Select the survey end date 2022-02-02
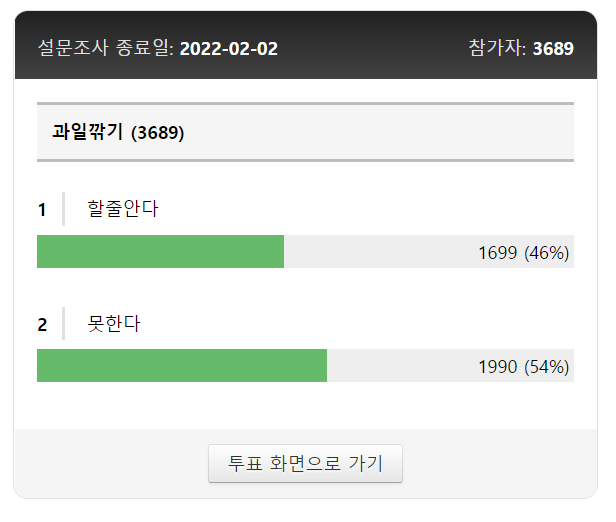616x522 pixels. pos(229,48)
